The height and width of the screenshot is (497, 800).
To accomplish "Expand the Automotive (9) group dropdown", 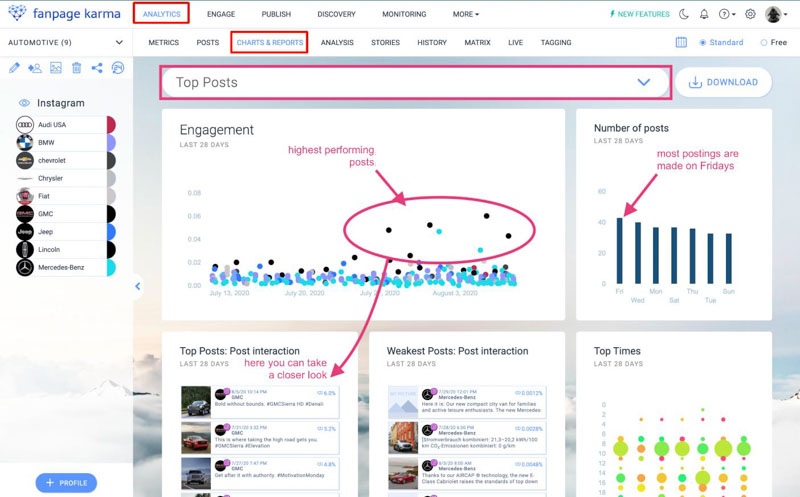I will pos(119,43).
